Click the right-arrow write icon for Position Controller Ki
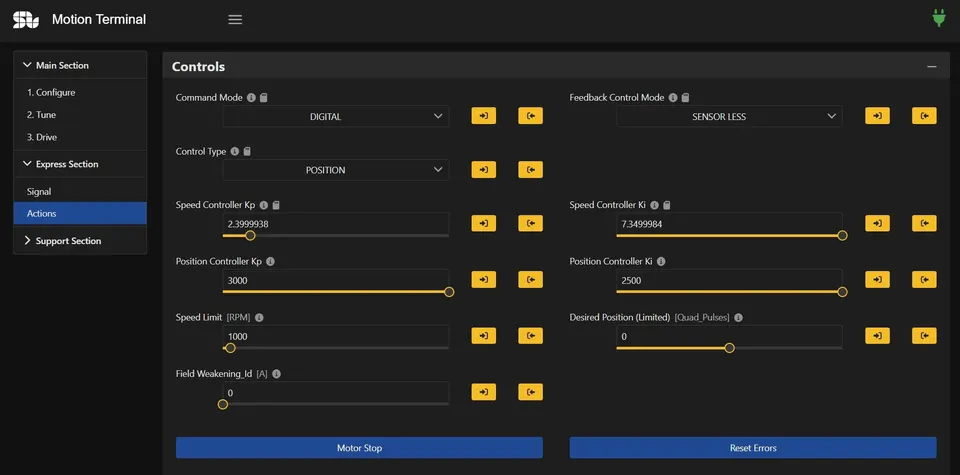Image resolution: width=960 pixels, height=475 pixels. (x=877, y=280)
